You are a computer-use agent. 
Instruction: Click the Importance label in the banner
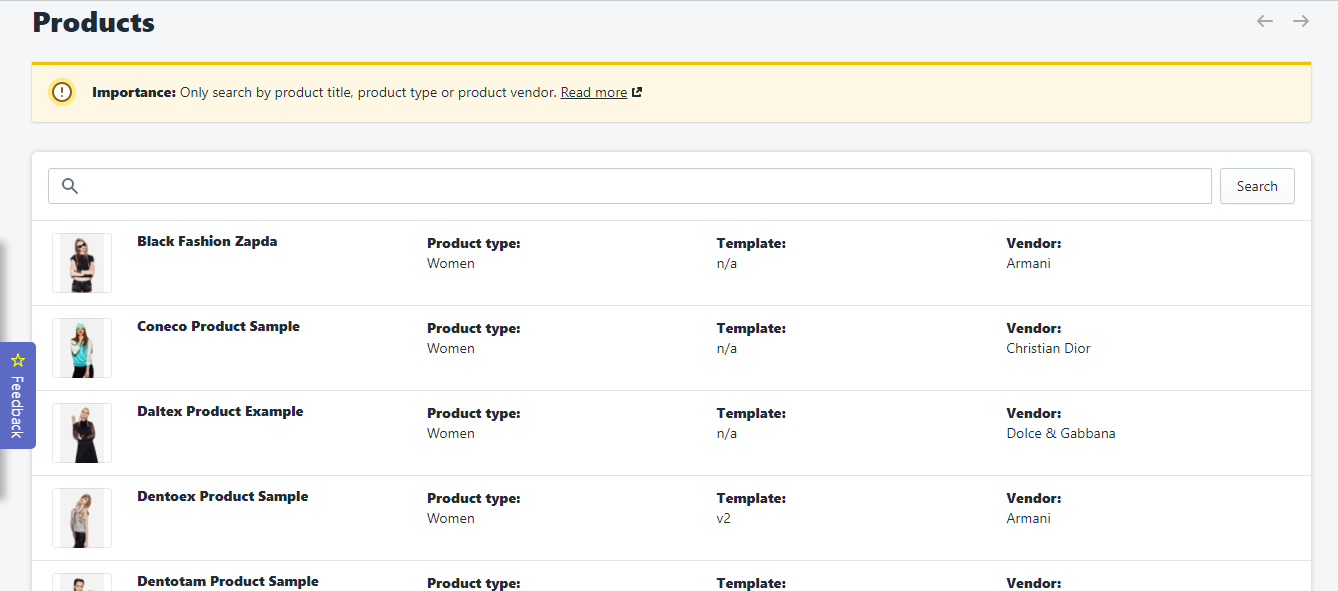click(x=134, y=92)
